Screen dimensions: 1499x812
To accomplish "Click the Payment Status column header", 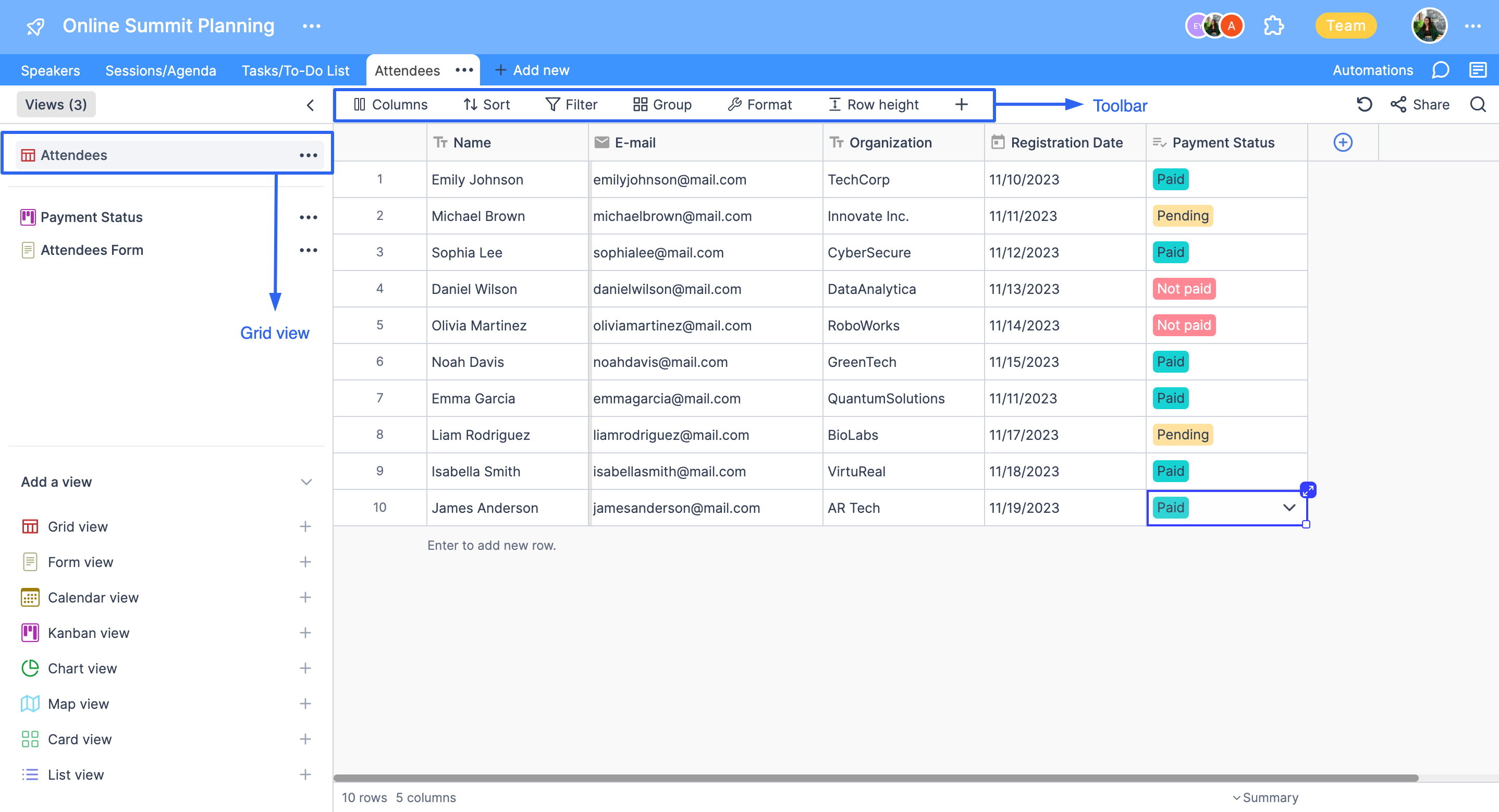I will [1226, 143].
